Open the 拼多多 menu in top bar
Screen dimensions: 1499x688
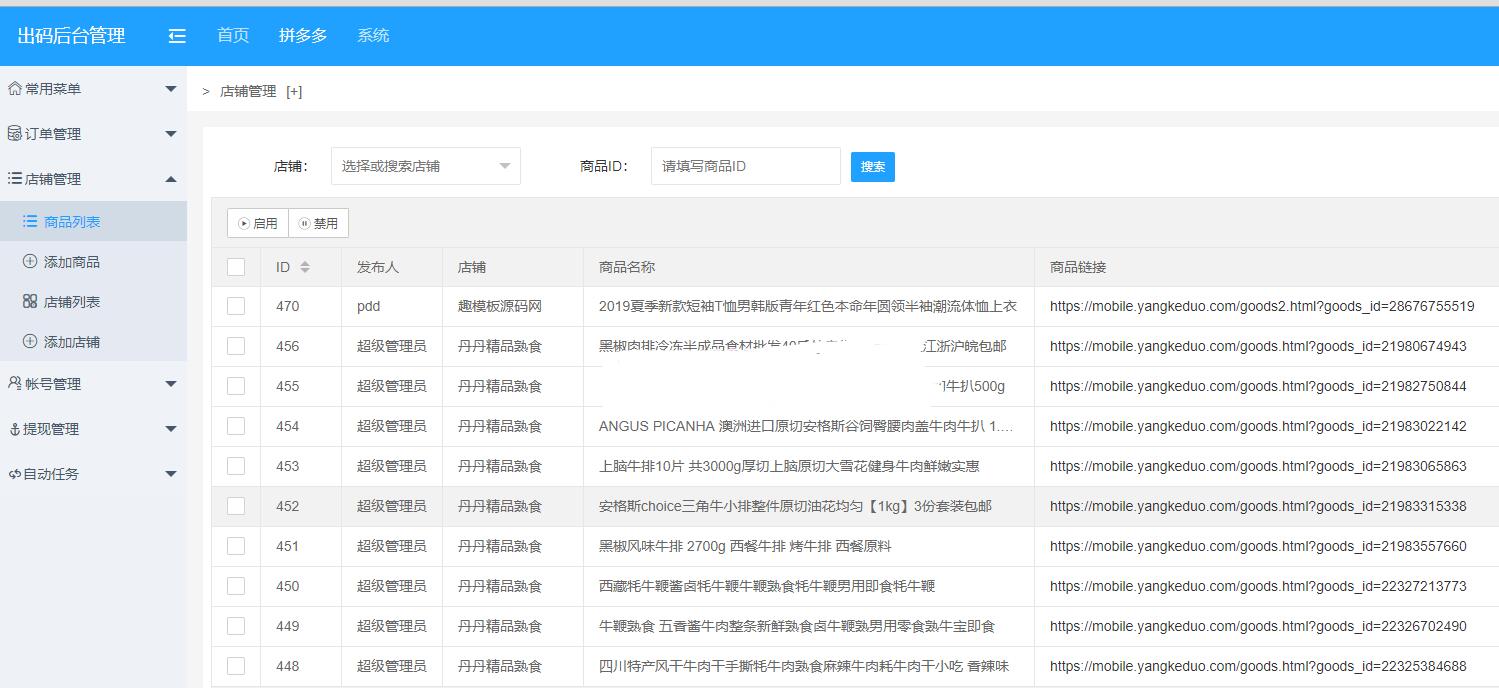(x=302, y=35)
